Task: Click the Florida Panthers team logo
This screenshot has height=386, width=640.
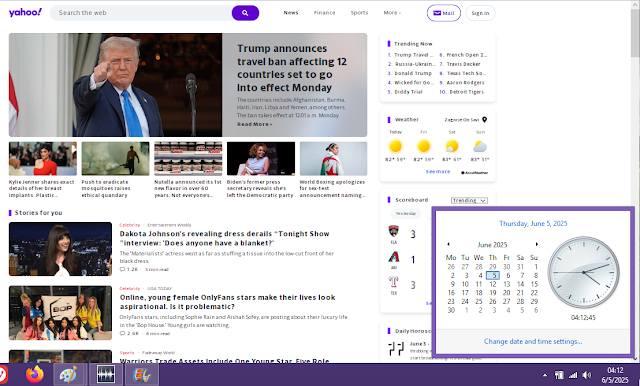Action: click(393, 231)
